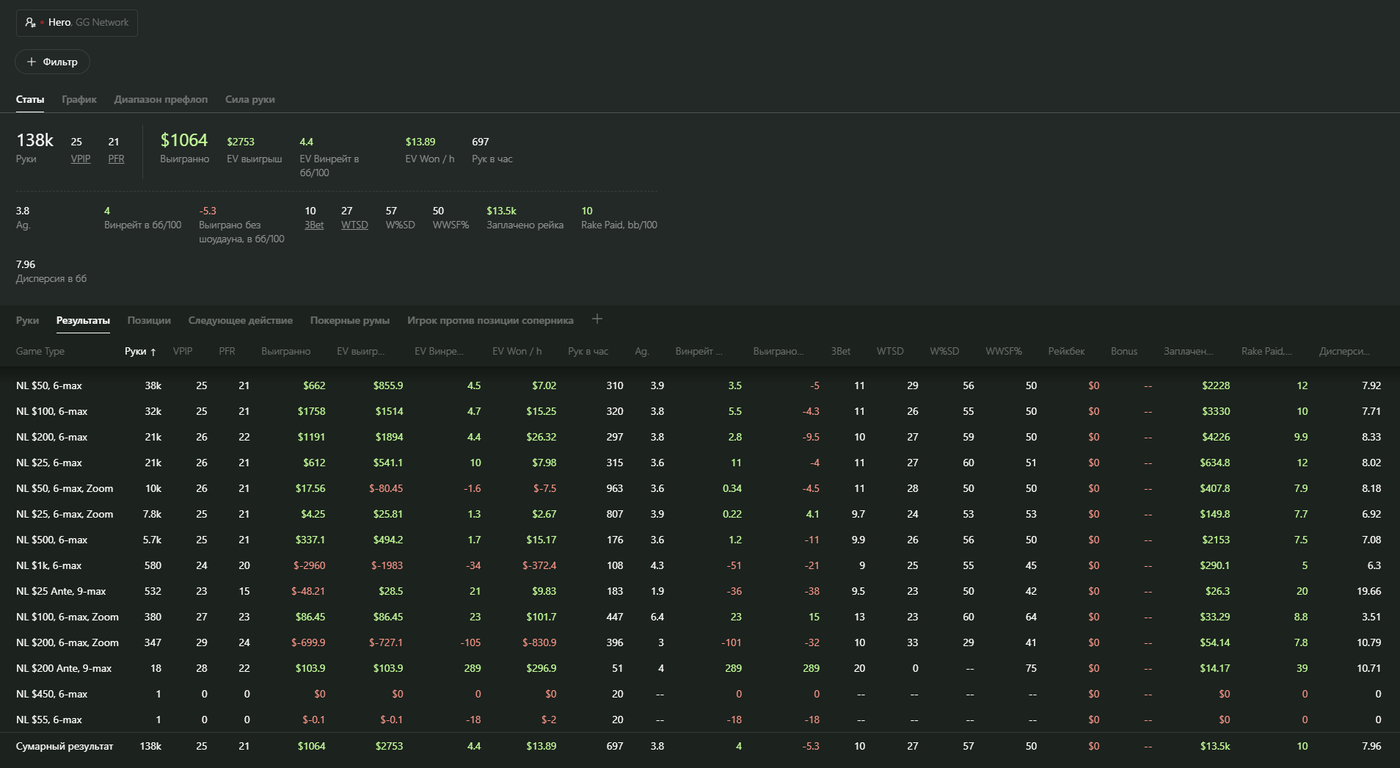This screenshot has height=768, width=1400.
Task: Click the underlined VPIP stat link
Action: pos(80,159)
